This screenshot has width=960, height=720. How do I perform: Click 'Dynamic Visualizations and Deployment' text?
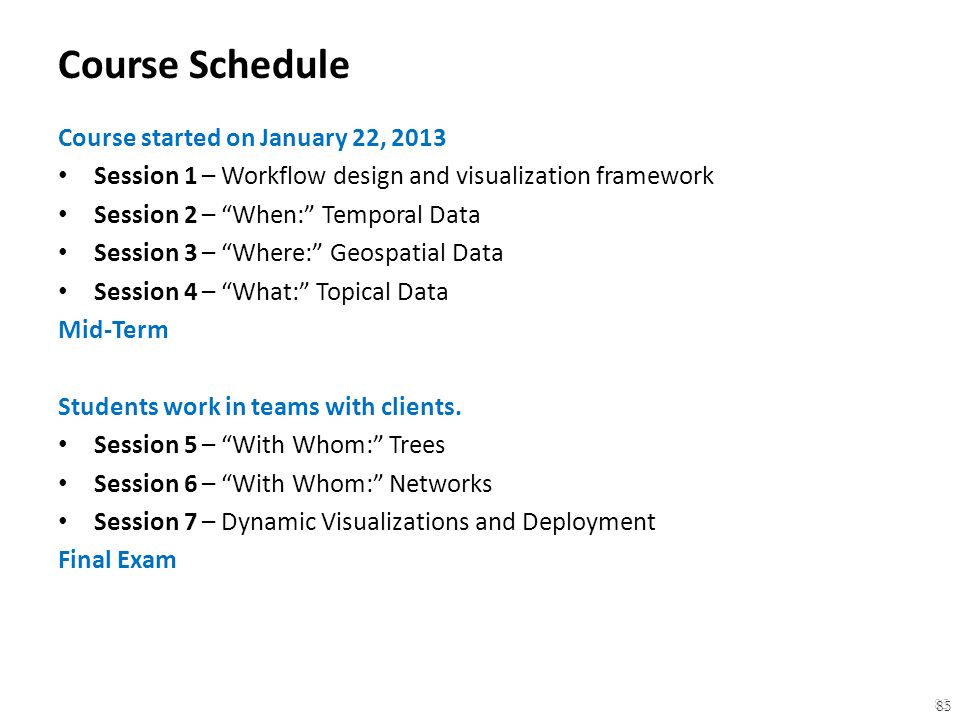438,522
